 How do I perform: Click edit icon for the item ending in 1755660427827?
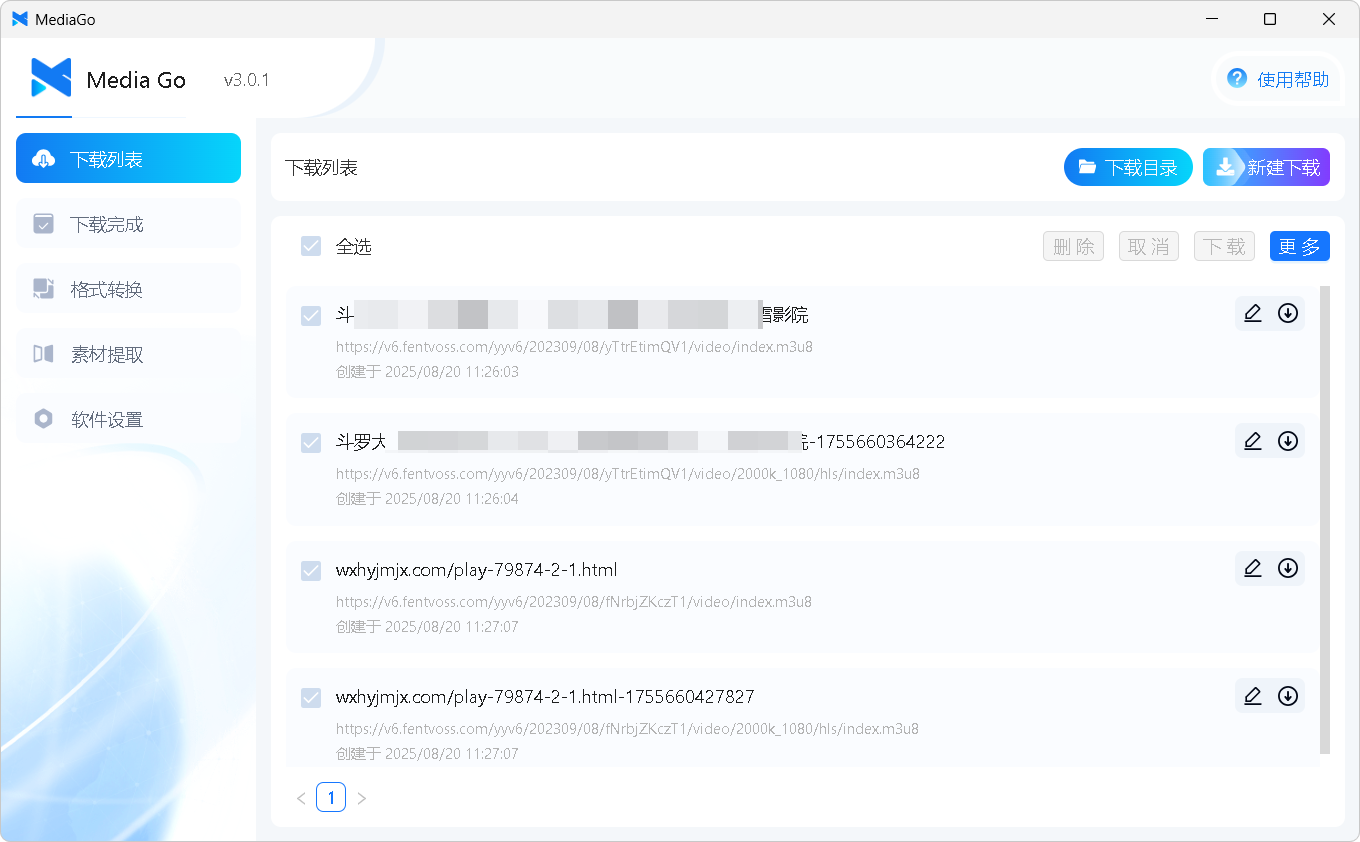click(1252, 695)
